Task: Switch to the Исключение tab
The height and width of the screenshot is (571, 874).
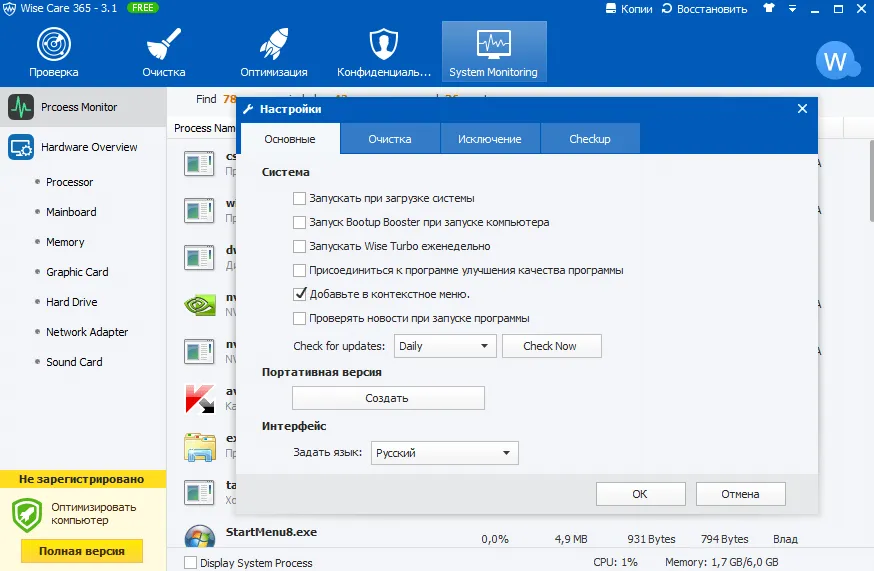Action: pos(489,139)
